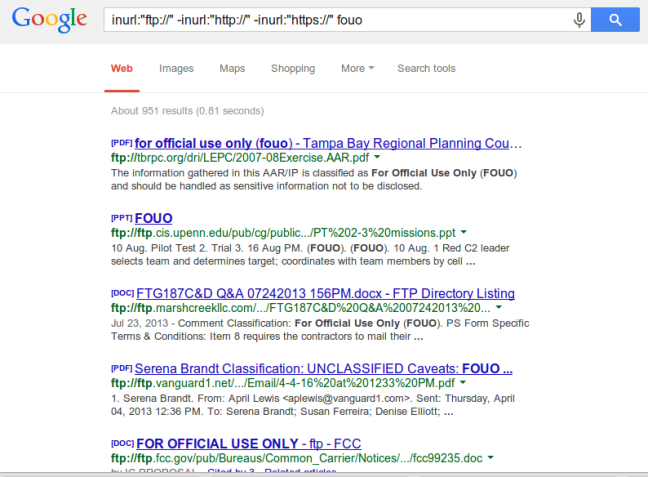
Task: Click the microphone voice search icon
Action: point(579,19)
